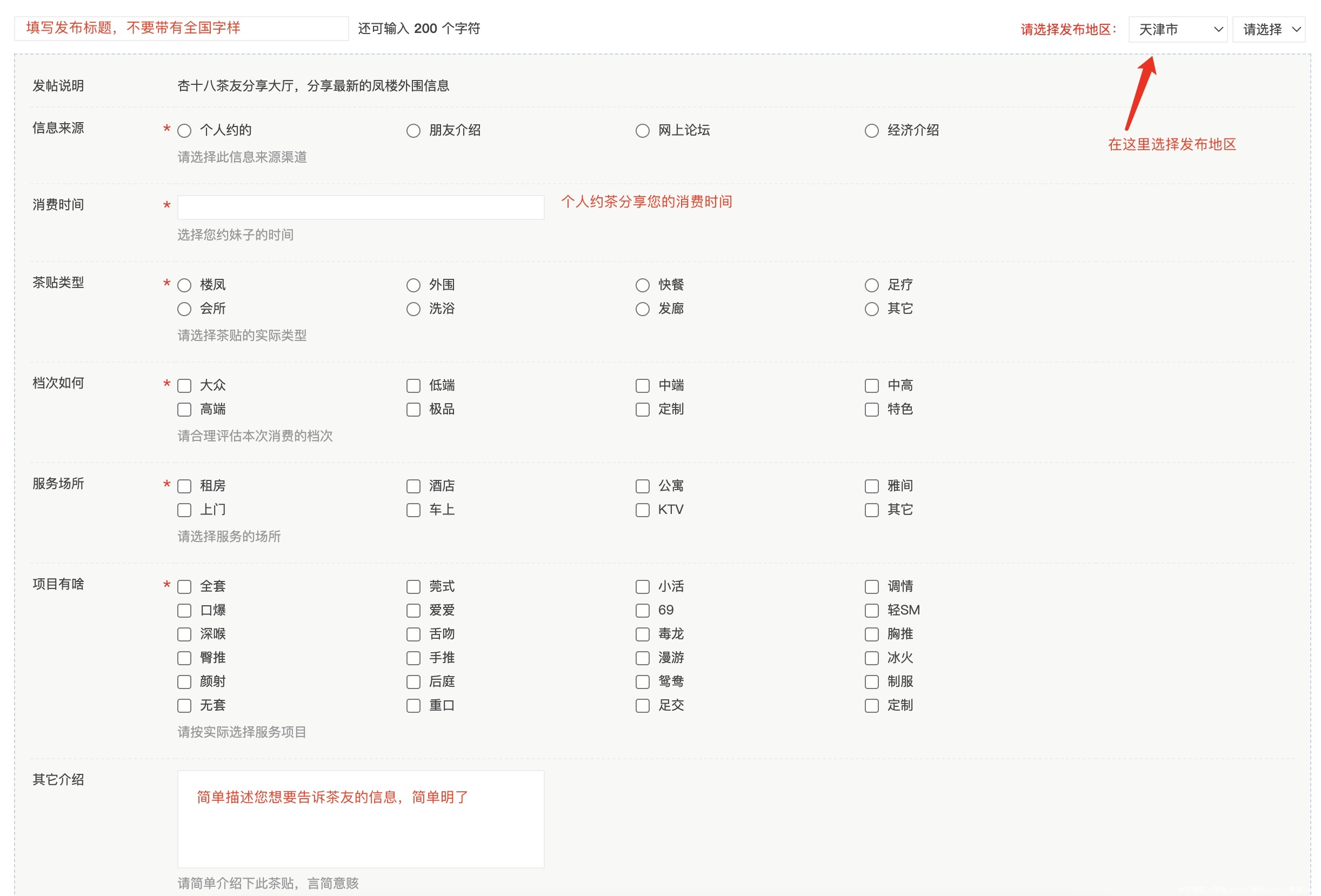Enable the 高端 grade option

pos(184,409)
